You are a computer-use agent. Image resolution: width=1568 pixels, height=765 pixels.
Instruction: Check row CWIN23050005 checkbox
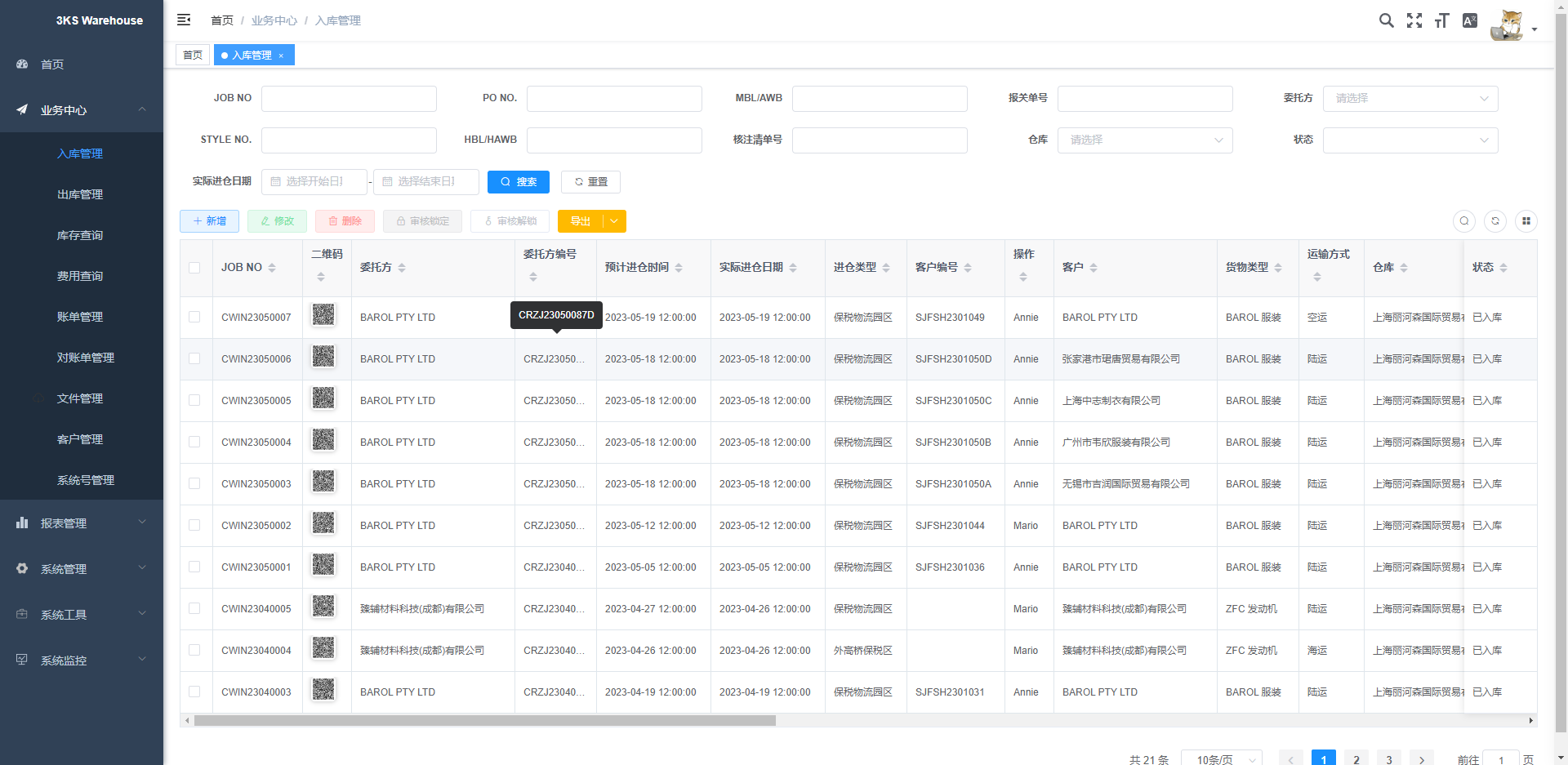pyautogui.click(x=194, y=400)
